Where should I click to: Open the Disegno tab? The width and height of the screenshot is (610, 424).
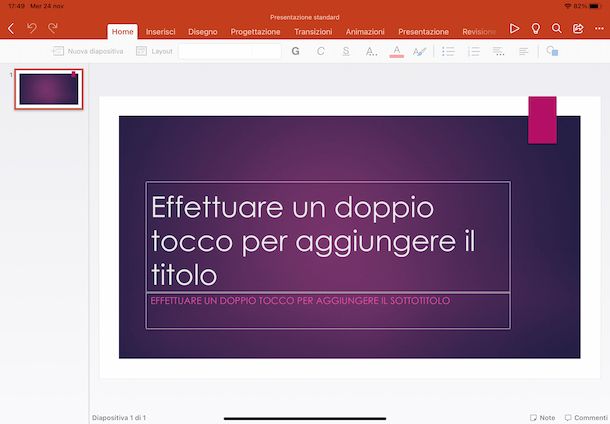[203, 32]
